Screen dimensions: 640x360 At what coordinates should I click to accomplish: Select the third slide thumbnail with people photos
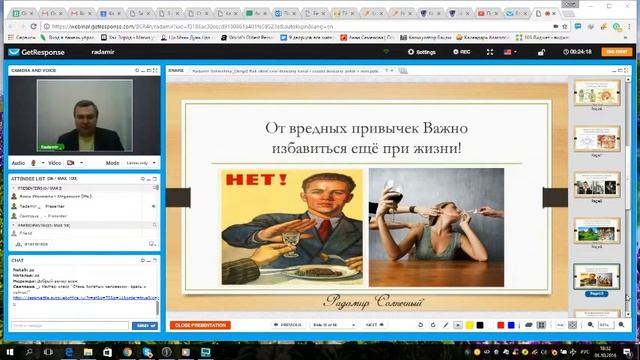597,185
